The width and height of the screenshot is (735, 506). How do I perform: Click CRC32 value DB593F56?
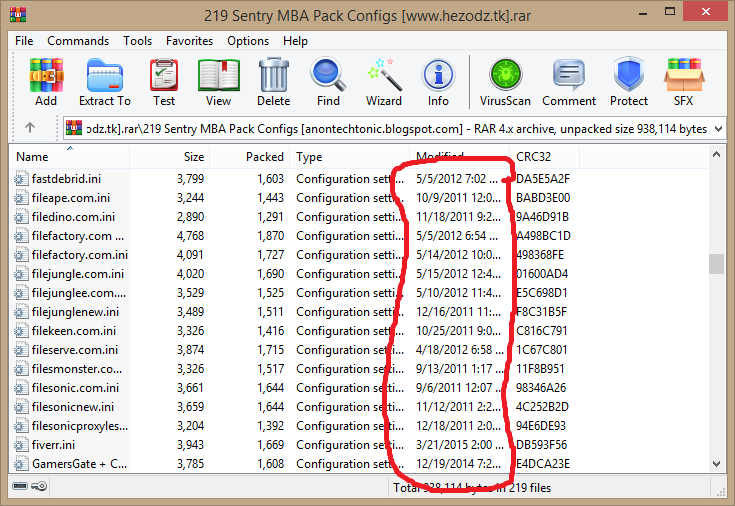coord(541,445)
